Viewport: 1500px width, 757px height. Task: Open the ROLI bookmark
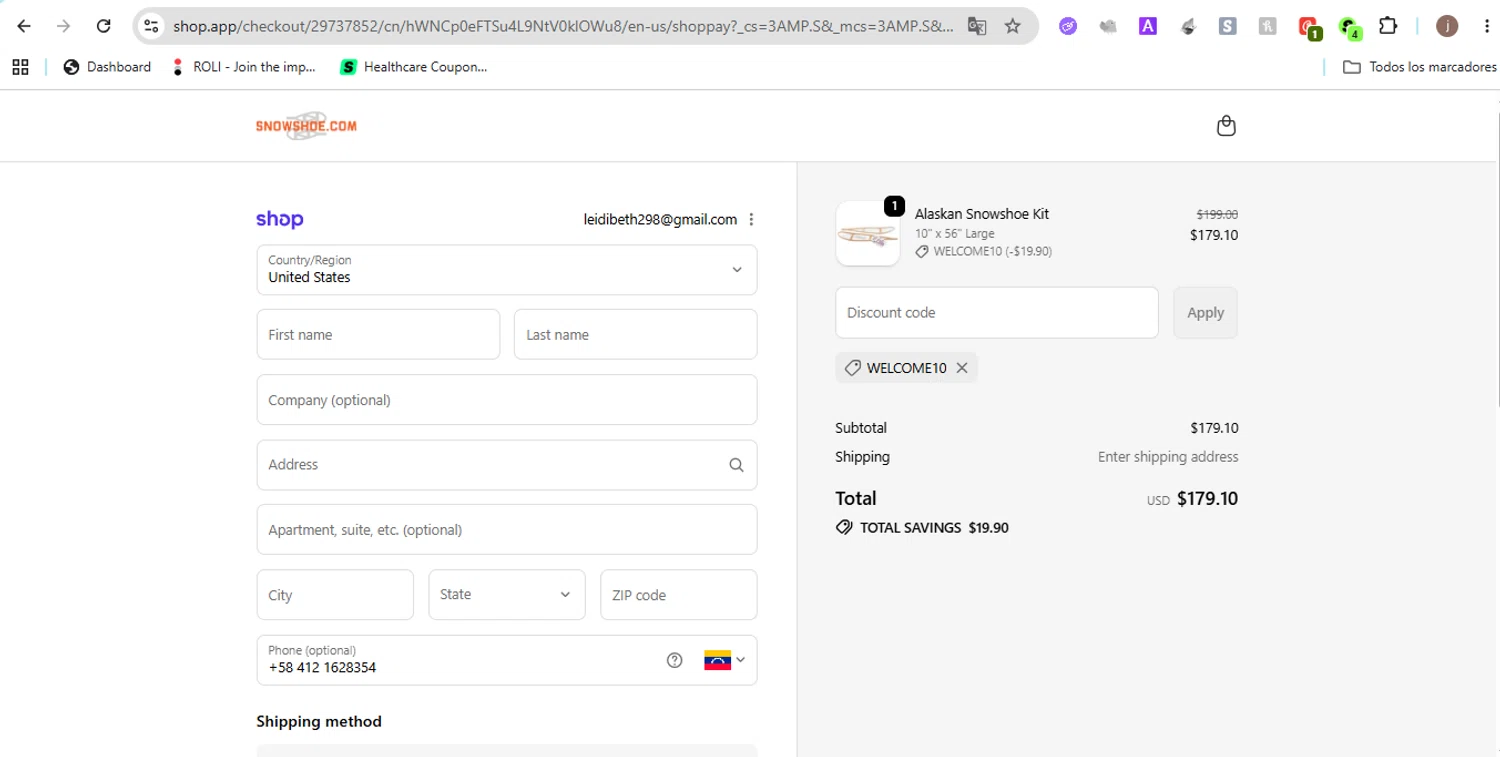click(243, 67)
